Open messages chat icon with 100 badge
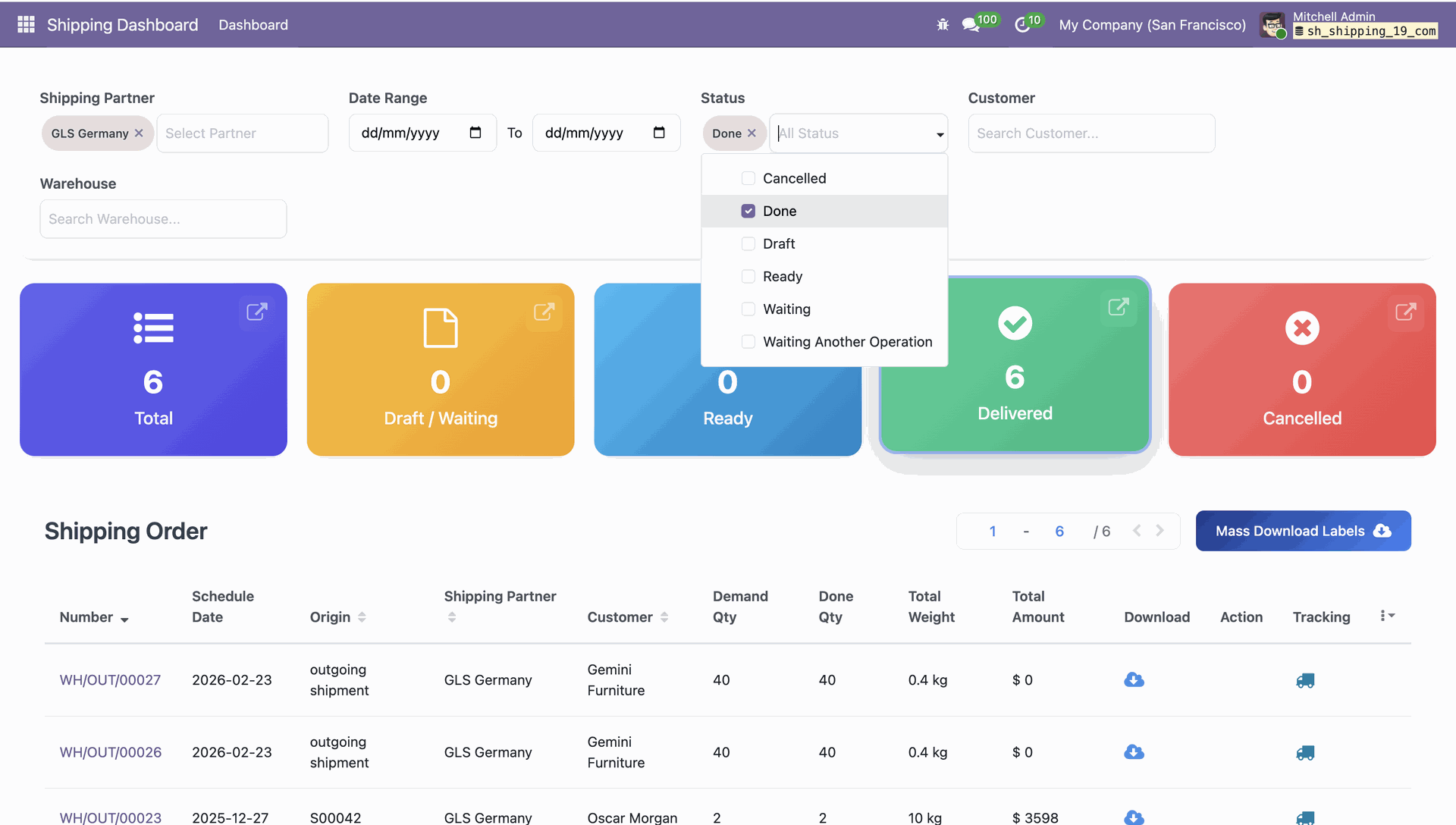Screen dimensions: 1456x825 (970, 25)
